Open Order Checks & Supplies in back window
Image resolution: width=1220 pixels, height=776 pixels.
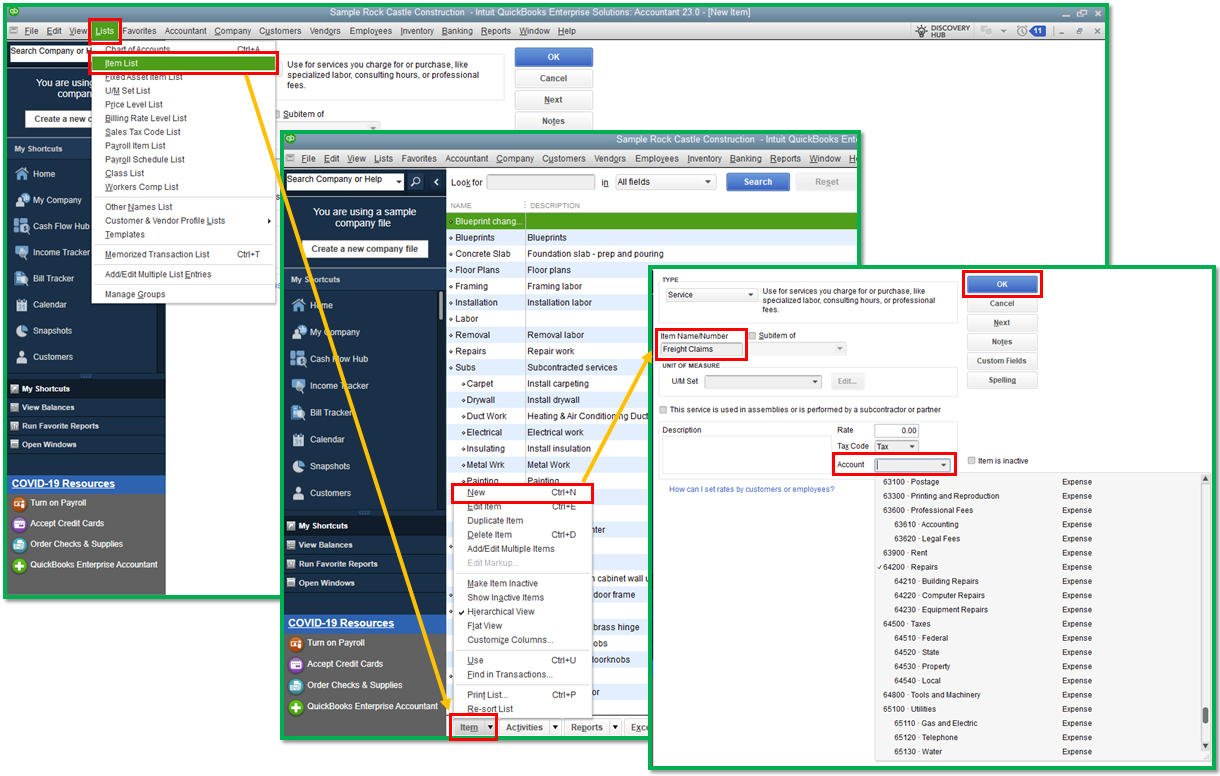point(76,544)
